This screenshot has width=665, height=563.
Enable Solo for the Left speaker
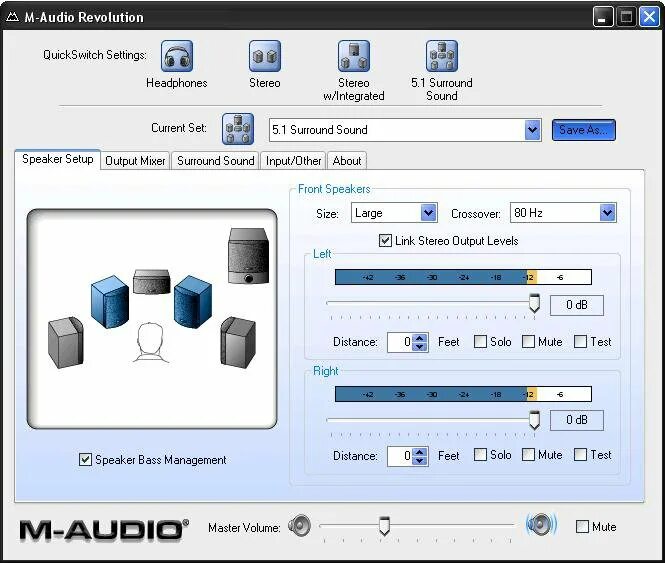pos(480,342)
